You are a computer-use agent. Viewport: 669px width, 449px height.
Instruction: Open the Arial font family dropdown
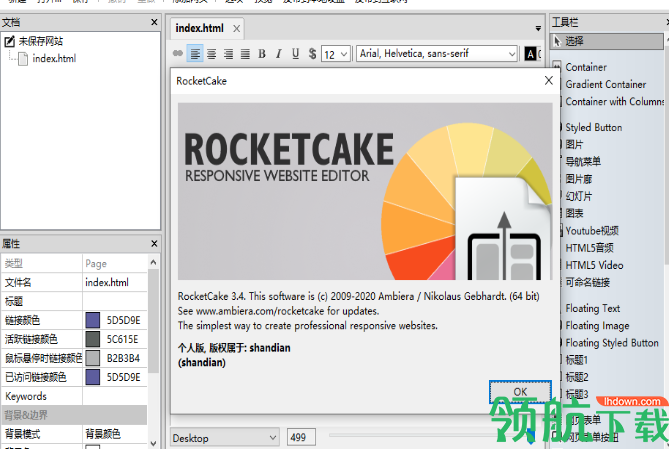[x=437, y=54]
